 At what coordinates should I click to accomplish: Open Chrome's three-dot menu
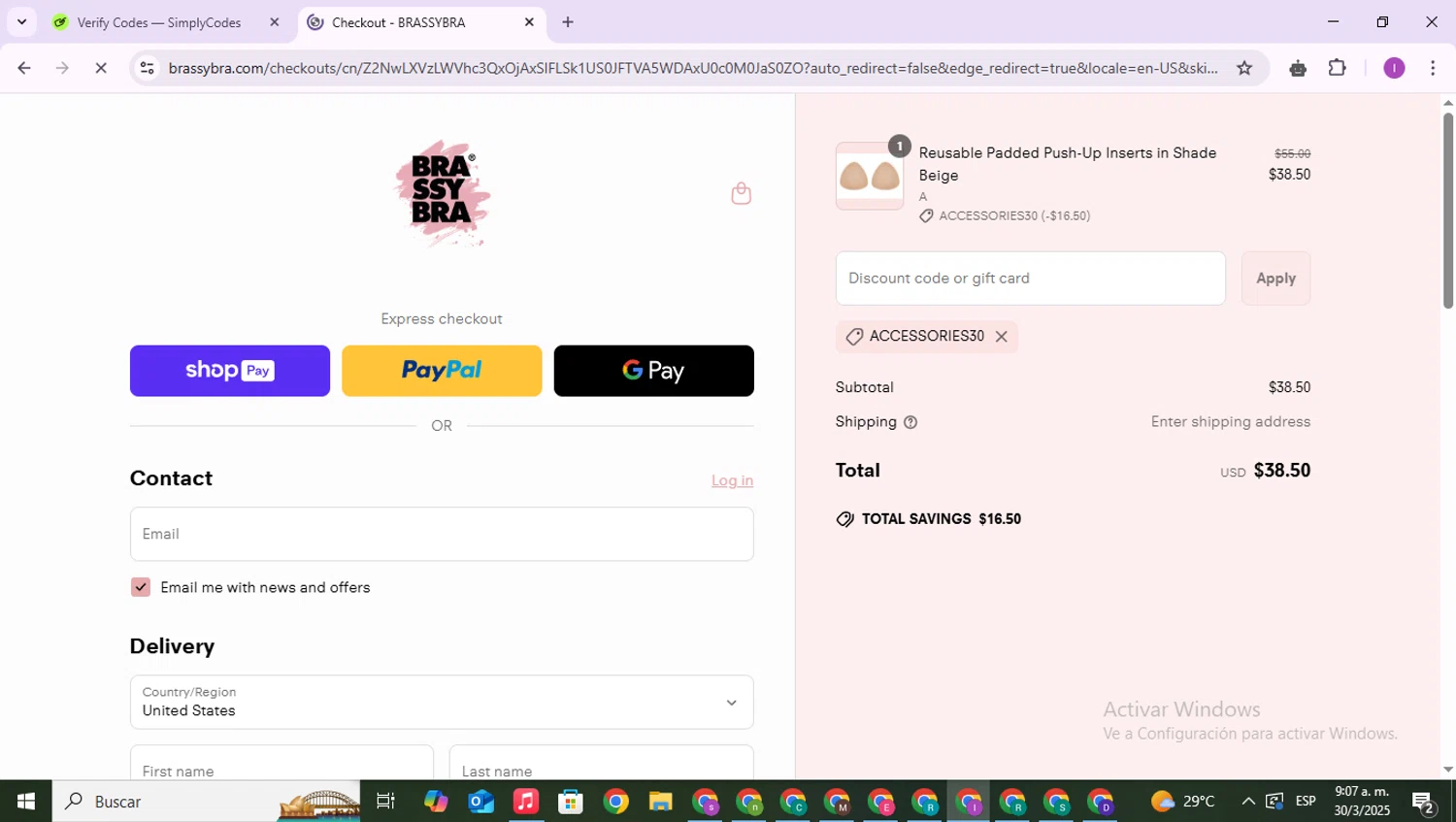pyautogui.click(x=1433, y=68)
